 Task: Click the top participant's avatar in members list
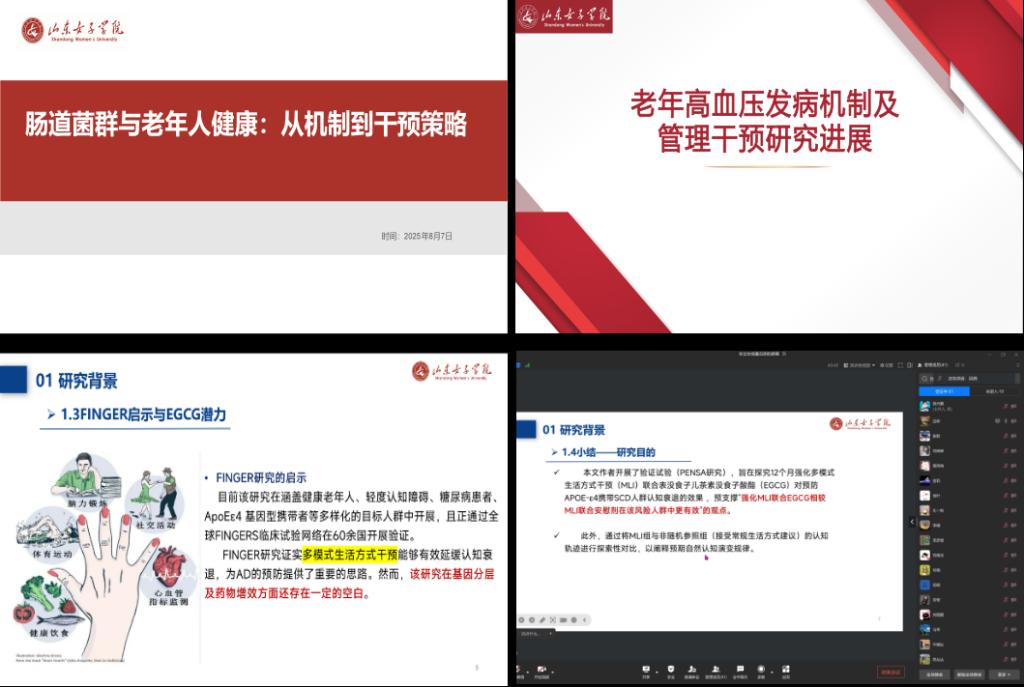coord(925,406)
